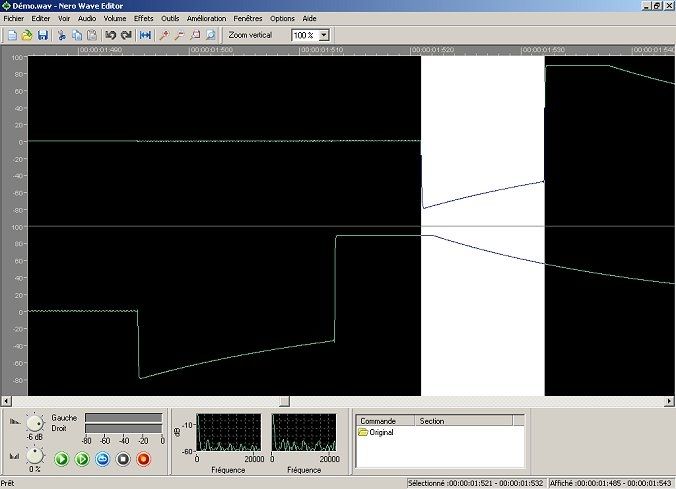Open the Aide menu
676x489 pixels.
coord(309,19)
